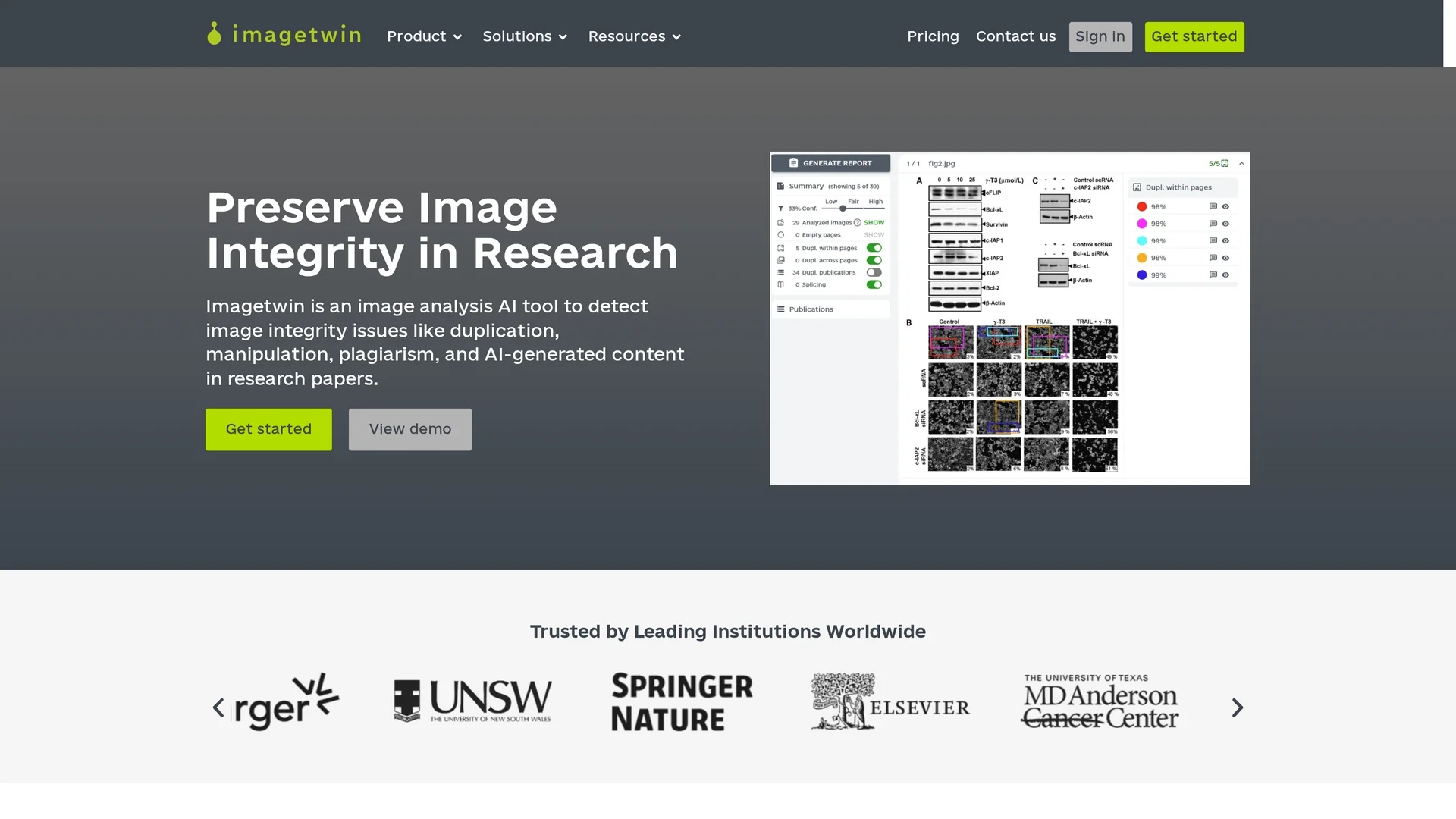Open comment for the cyan 99% match

pos(1213,241)
